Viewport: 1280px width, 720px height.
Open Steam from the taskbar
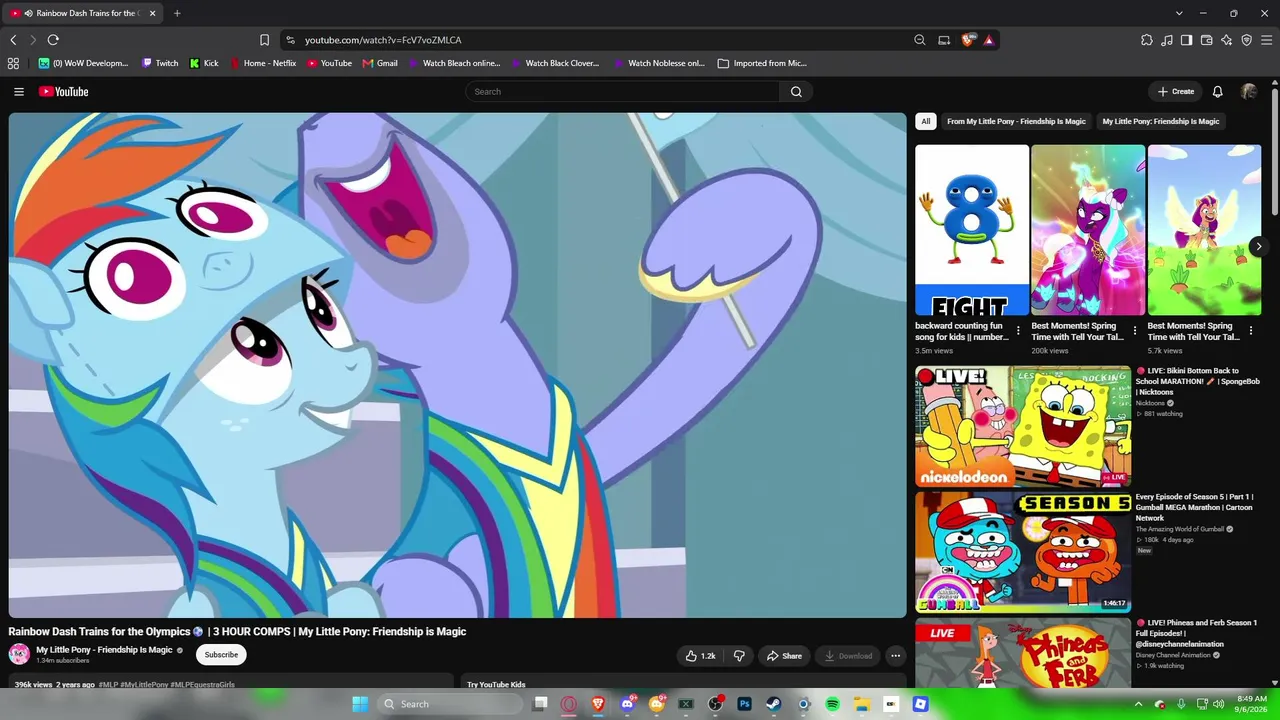click(774, 704)
